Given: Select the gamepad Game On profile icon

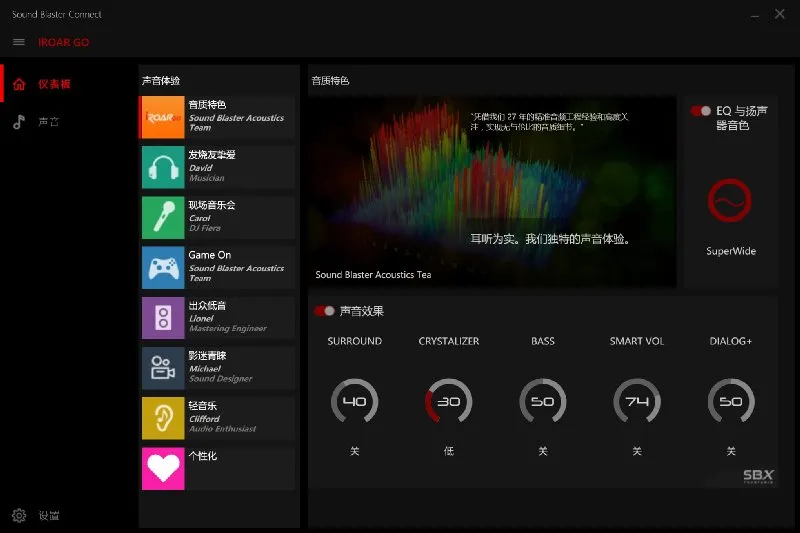Looking at the screenshot, I should 163,268.
